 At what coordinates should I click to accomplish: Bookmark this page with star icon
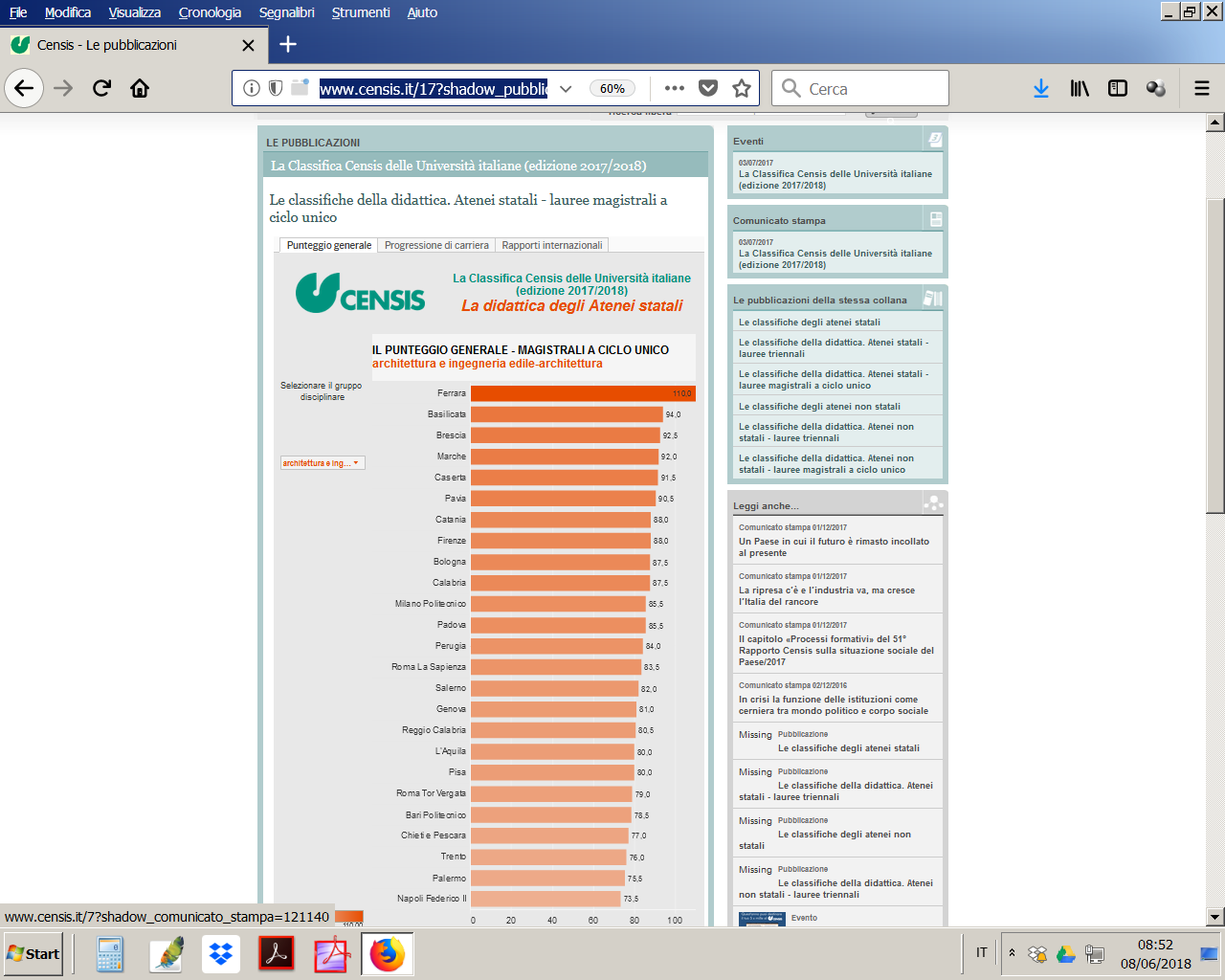pos(742,88)
